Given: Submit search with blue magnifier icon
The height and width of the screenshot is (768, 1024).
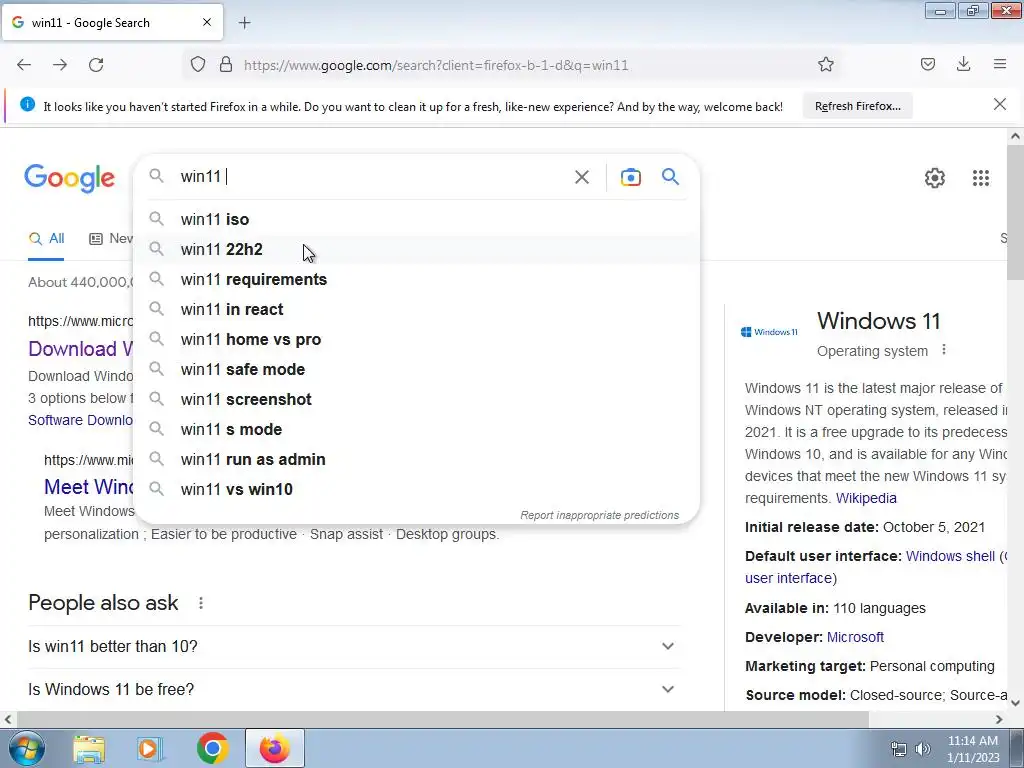Looking at the screenshot, I should (670, 176).
